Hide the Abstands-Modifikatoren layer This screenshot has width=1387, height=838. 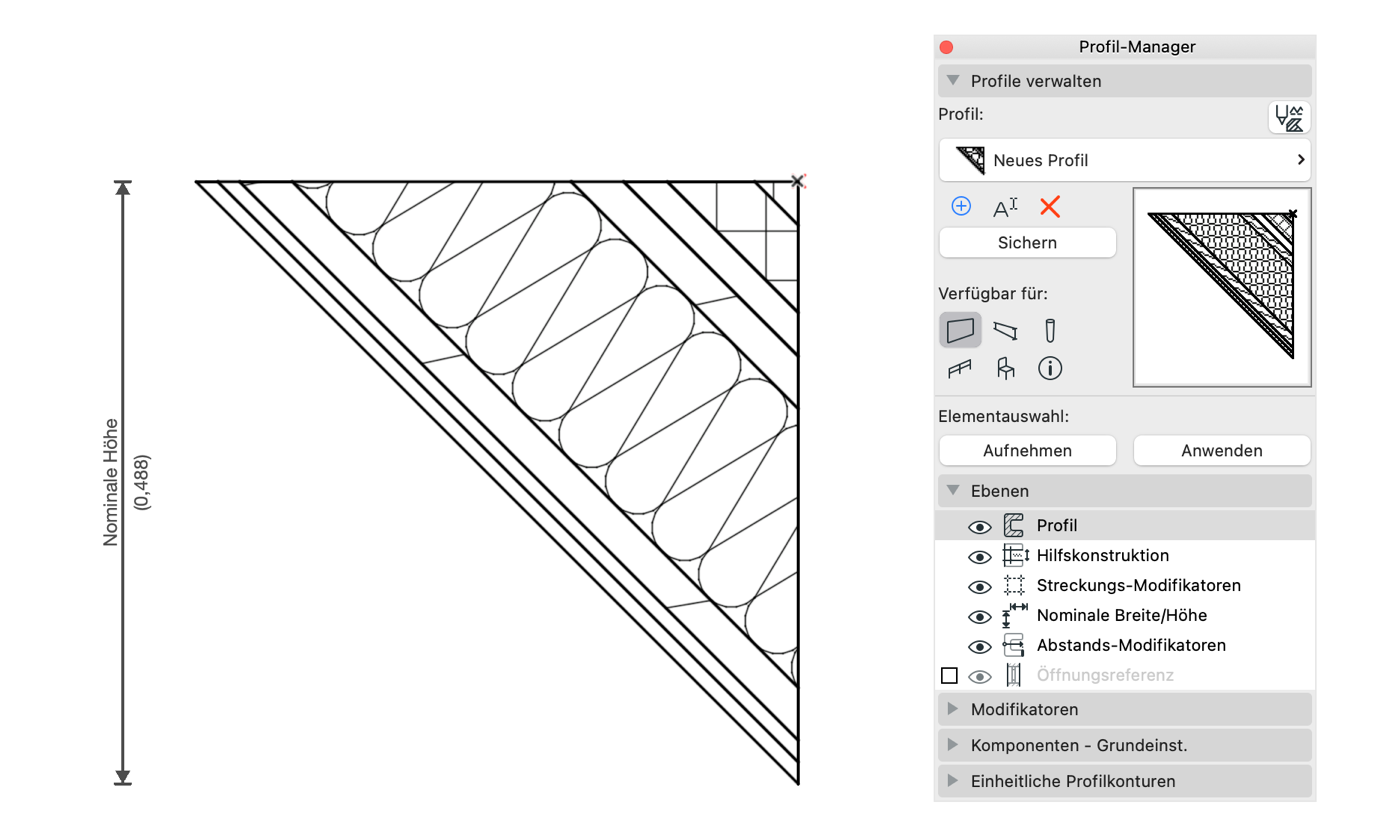point(980,647)
